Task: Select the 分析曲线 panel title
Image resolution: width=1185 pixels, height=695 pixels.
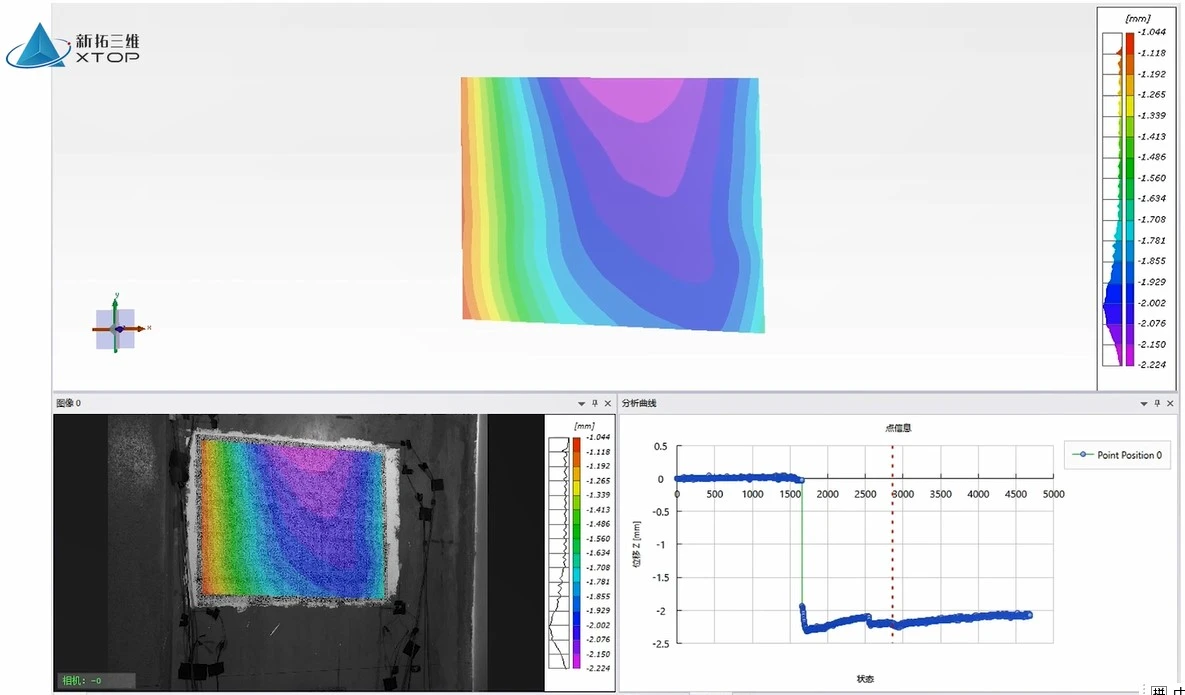Action: 639,403
